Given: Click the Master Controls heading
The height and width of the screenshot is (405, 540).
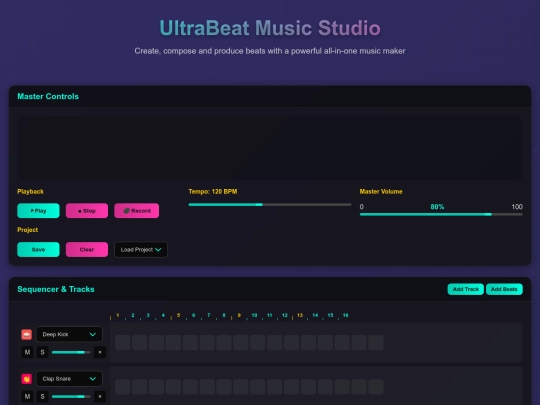Looking at the screenshot, I should pyautogui.click(x=48, y=96).
